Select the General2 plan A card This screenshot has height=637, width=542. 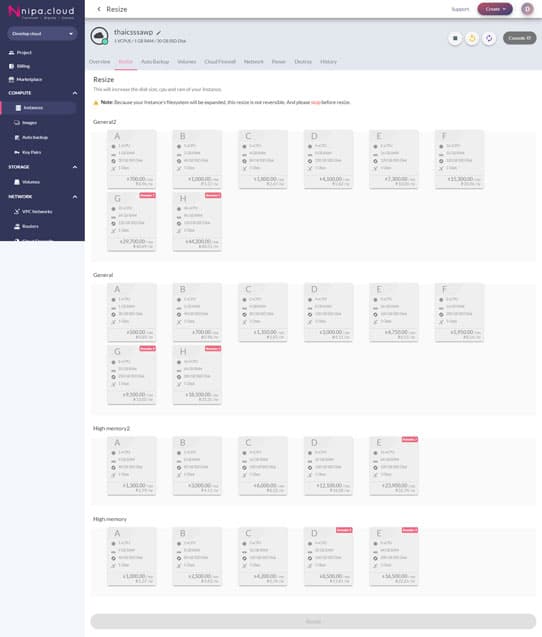pos(132,159)
